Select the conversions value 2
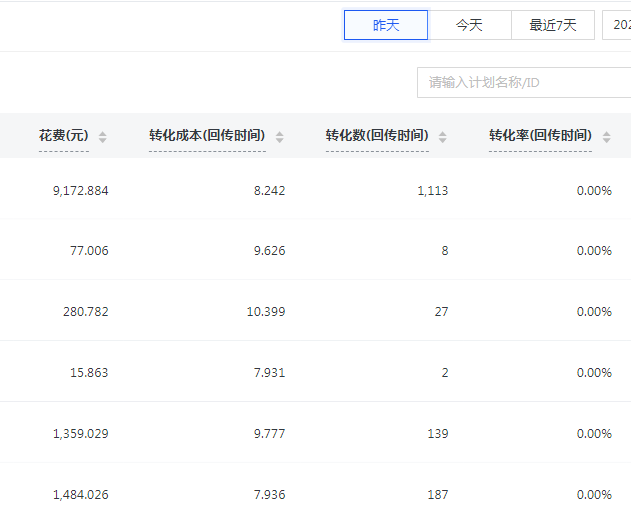The width and height of the screenshot is (631, 514). click(445, 372)
